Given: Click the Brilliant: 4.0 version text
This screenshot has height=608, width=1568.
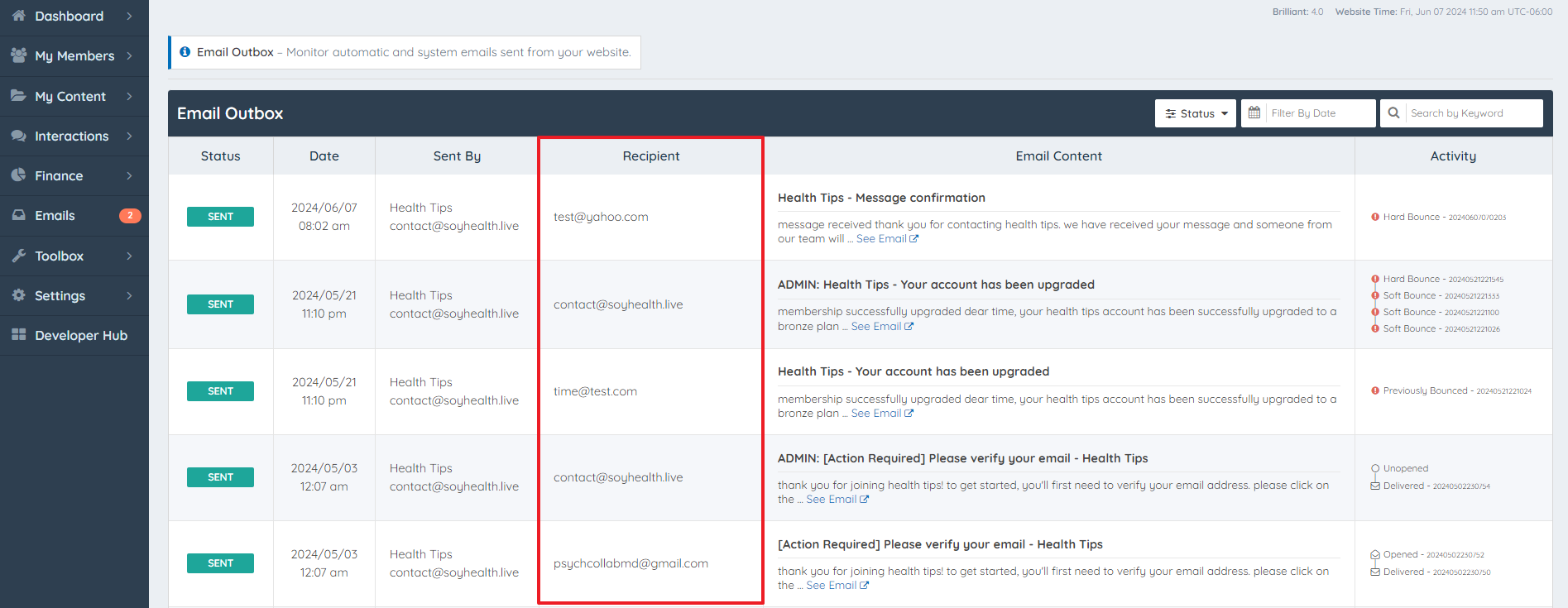Looking at the screenshot, I should (x=1297, y=12).
